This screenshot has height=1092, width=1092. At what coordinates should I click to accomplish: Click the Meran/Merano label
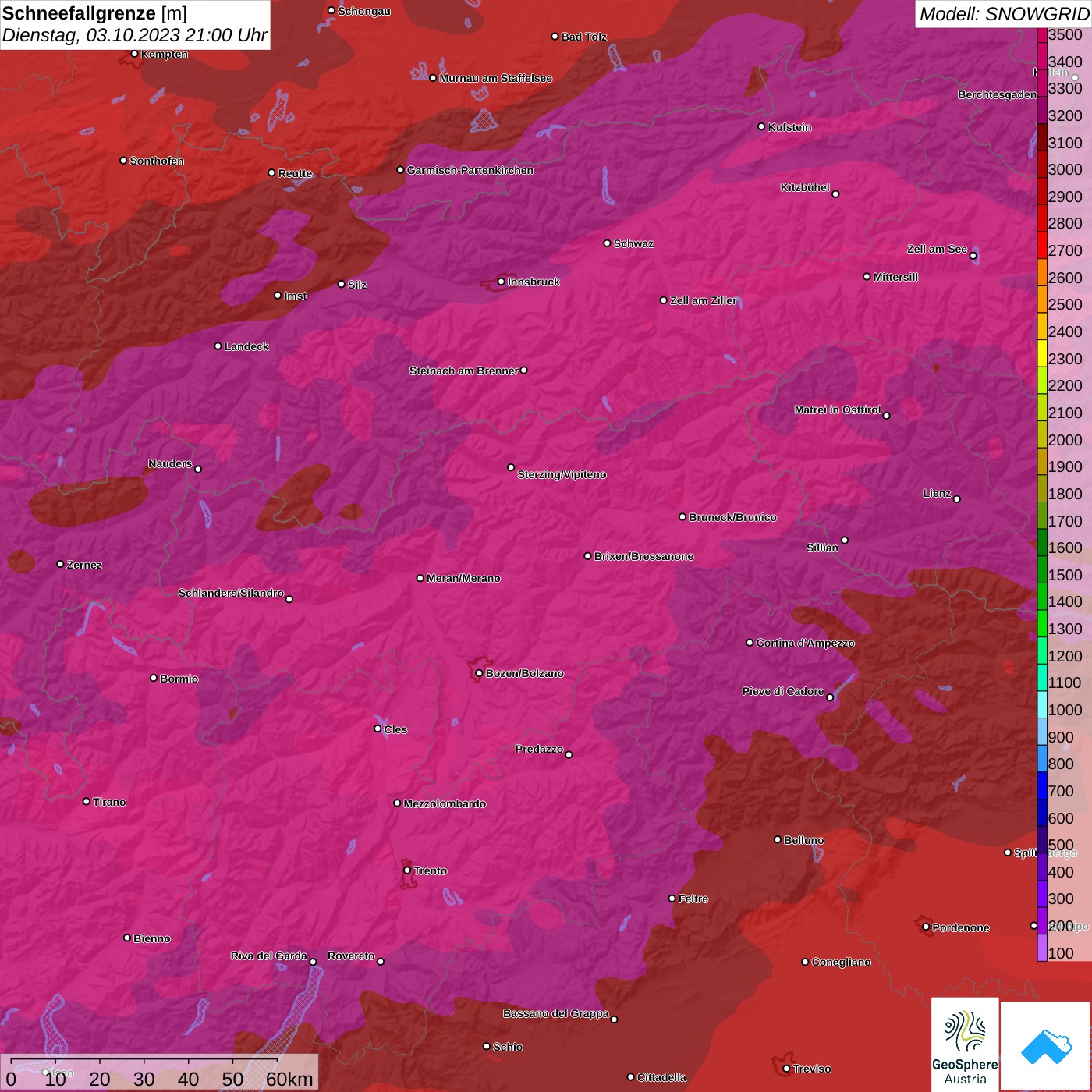click(463, 578)
